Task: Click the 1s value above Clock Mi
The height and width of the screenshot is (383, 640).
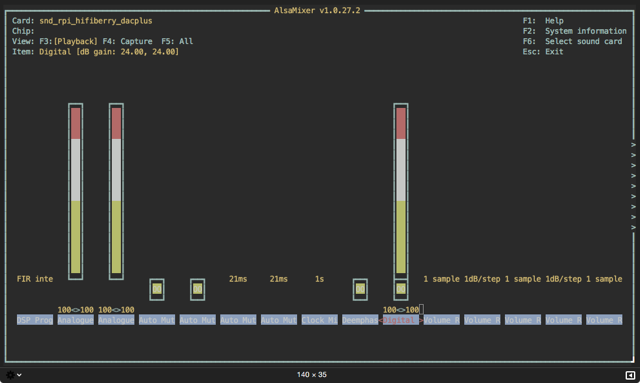Action: coord(319,279)
